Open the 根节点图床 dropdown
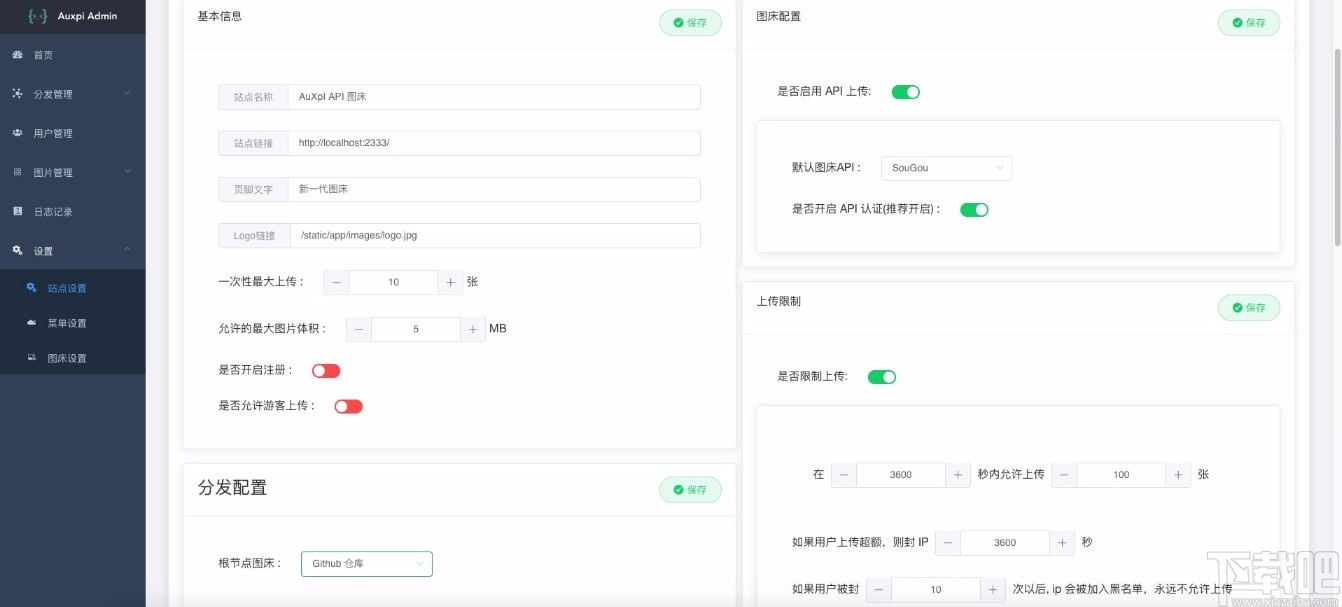 point(366,563)
